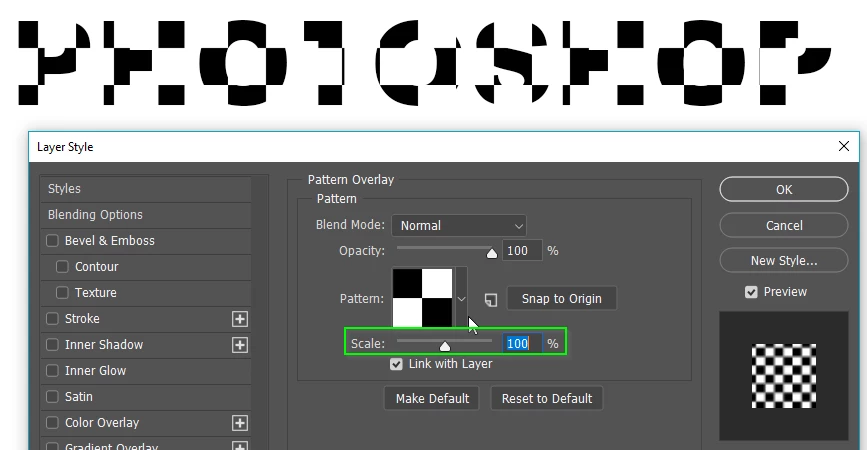Uncheck Link with Layer
The height and width of the screenshot is (450, 867).
click(396, 364)
